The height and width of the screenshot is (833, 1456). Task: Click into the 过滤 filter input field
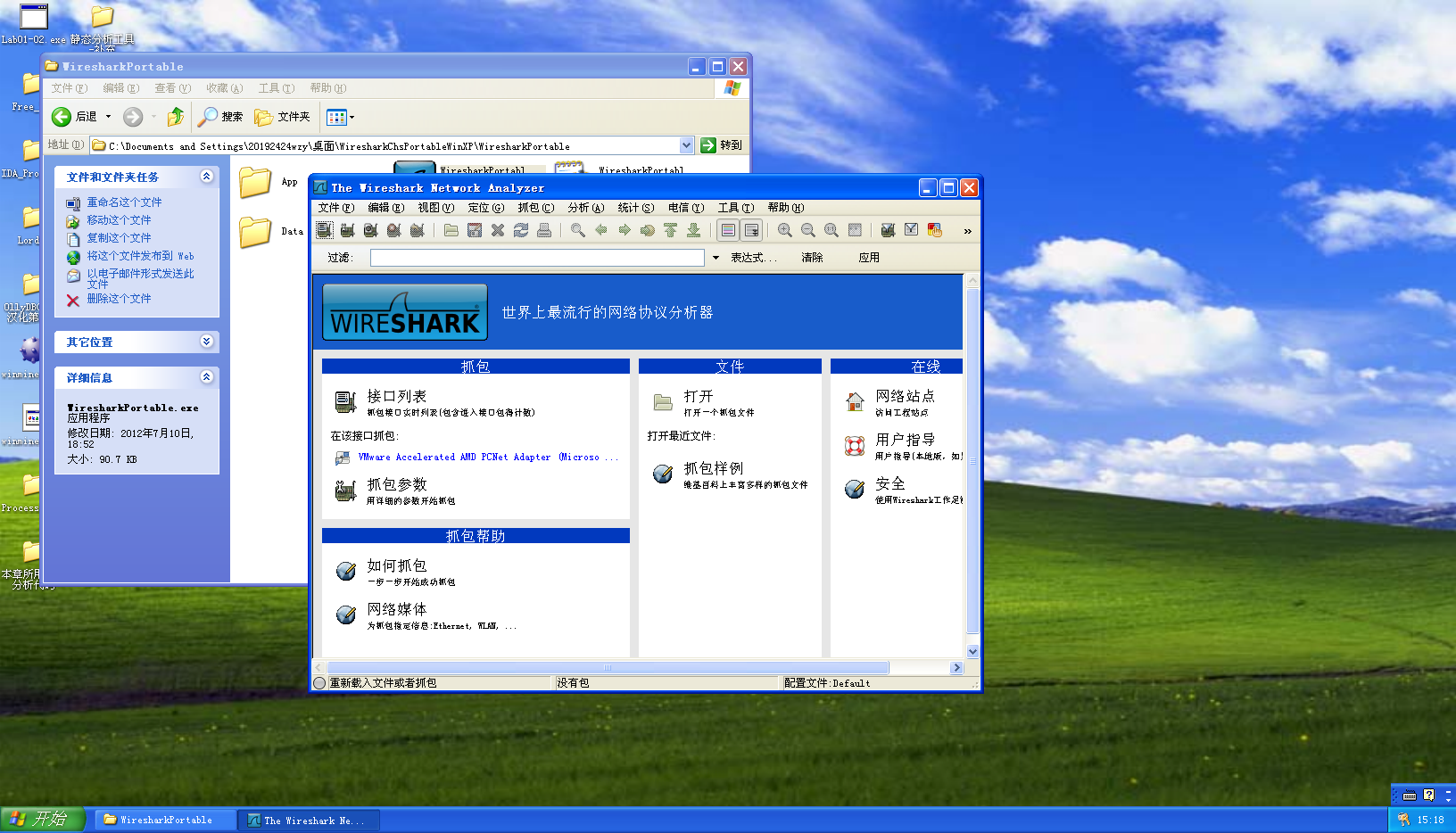[x=537, y=258]
